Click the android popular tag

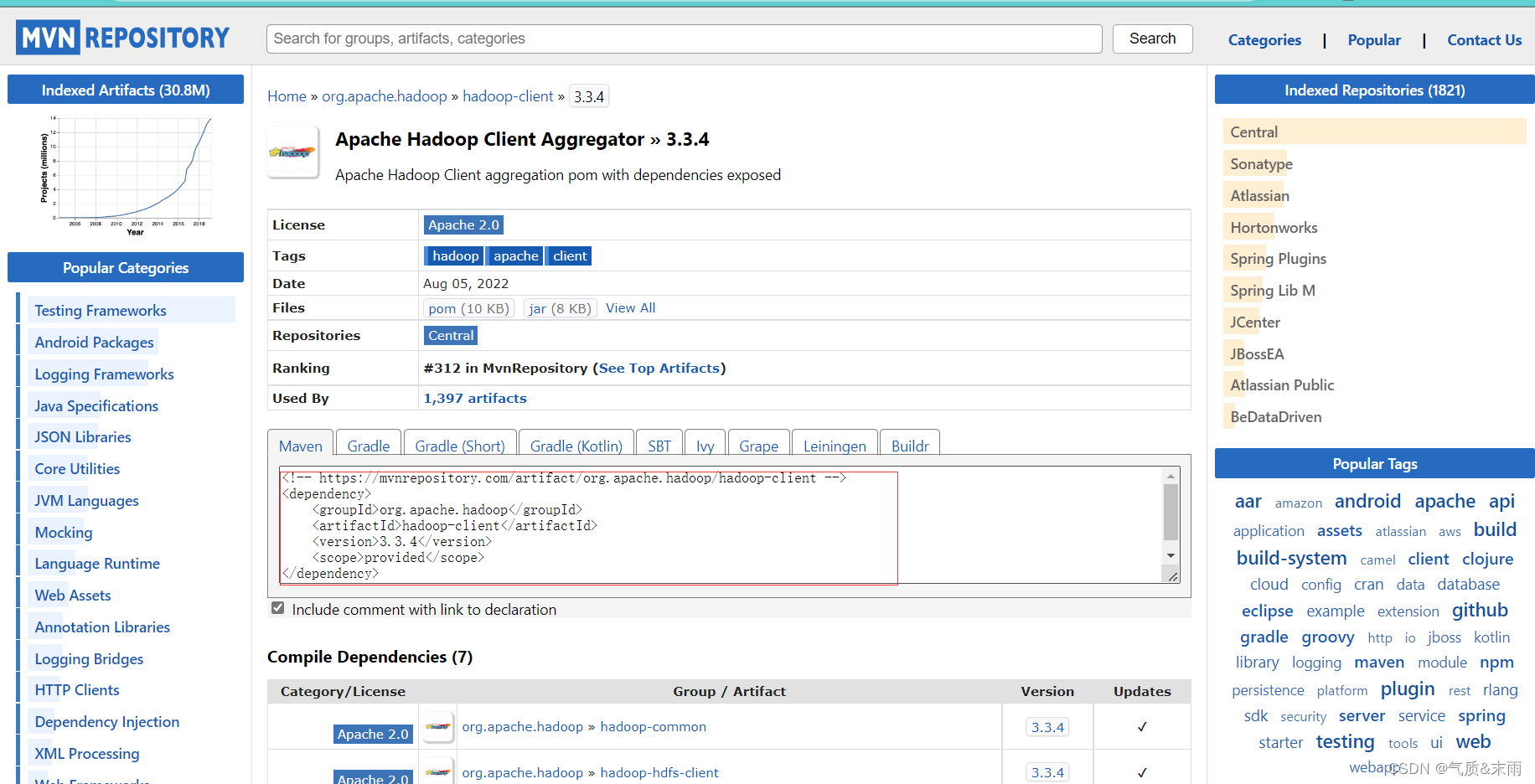pos(1367,501)
